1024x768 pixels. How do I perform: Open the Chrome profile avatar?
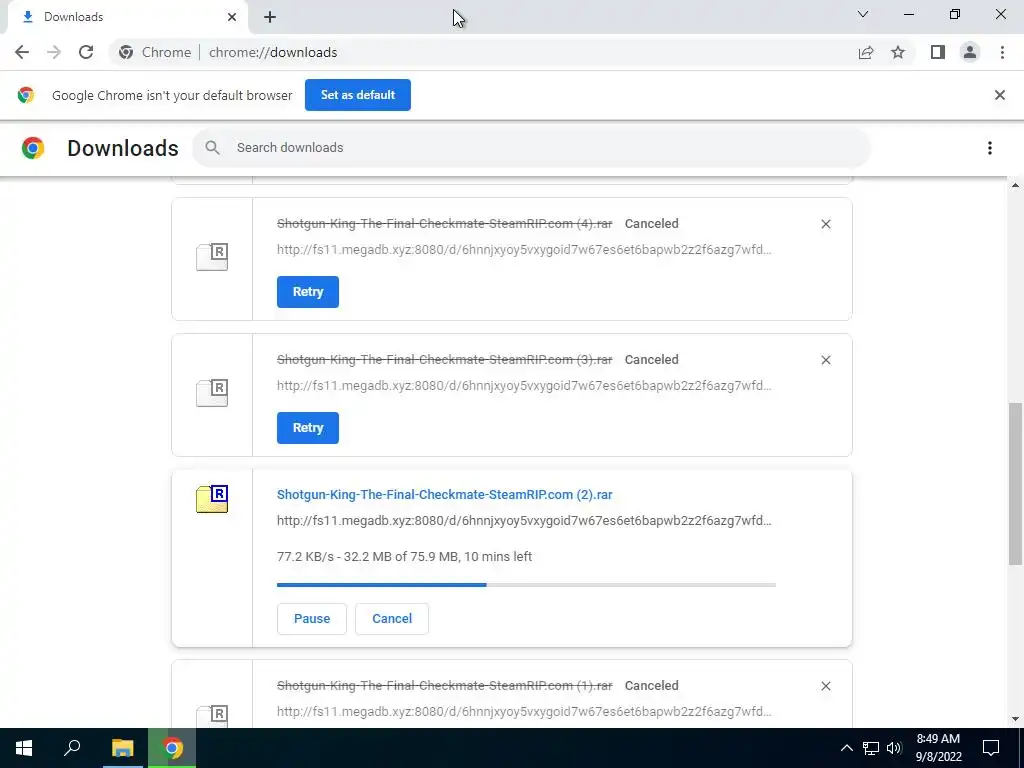pos(970,52)
